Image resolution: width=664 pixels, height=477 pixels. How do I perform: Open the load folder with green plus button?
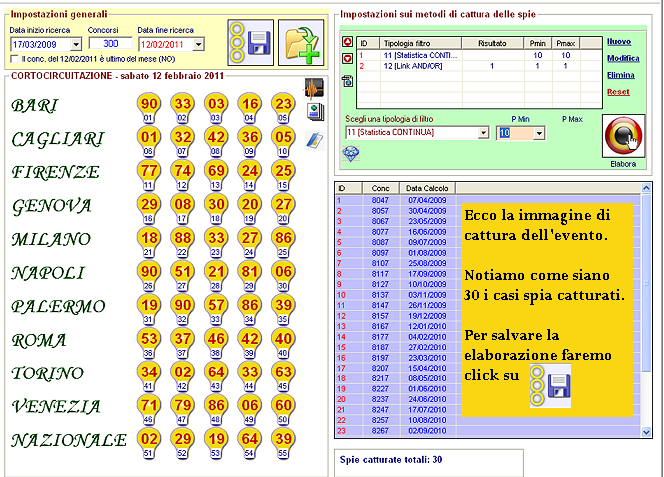pyautogui.click(x=301, y=42)
